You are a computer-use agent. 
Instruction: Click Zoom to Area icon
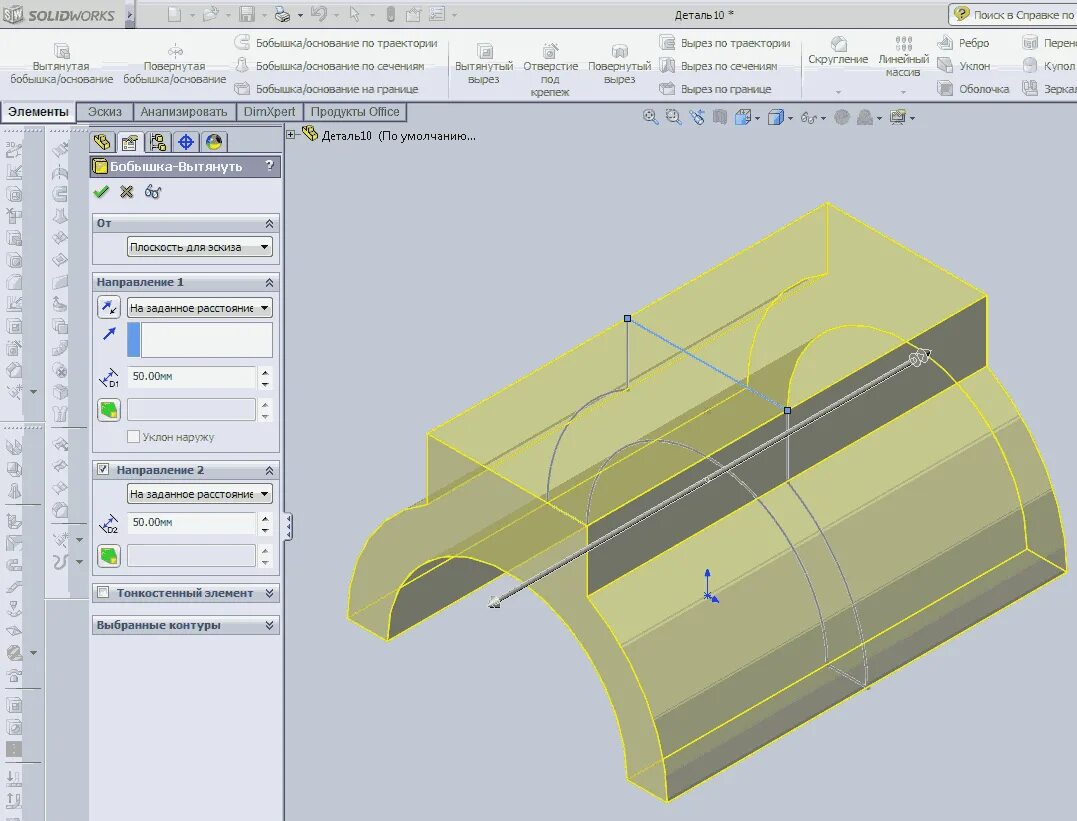(x=674, y=117)
